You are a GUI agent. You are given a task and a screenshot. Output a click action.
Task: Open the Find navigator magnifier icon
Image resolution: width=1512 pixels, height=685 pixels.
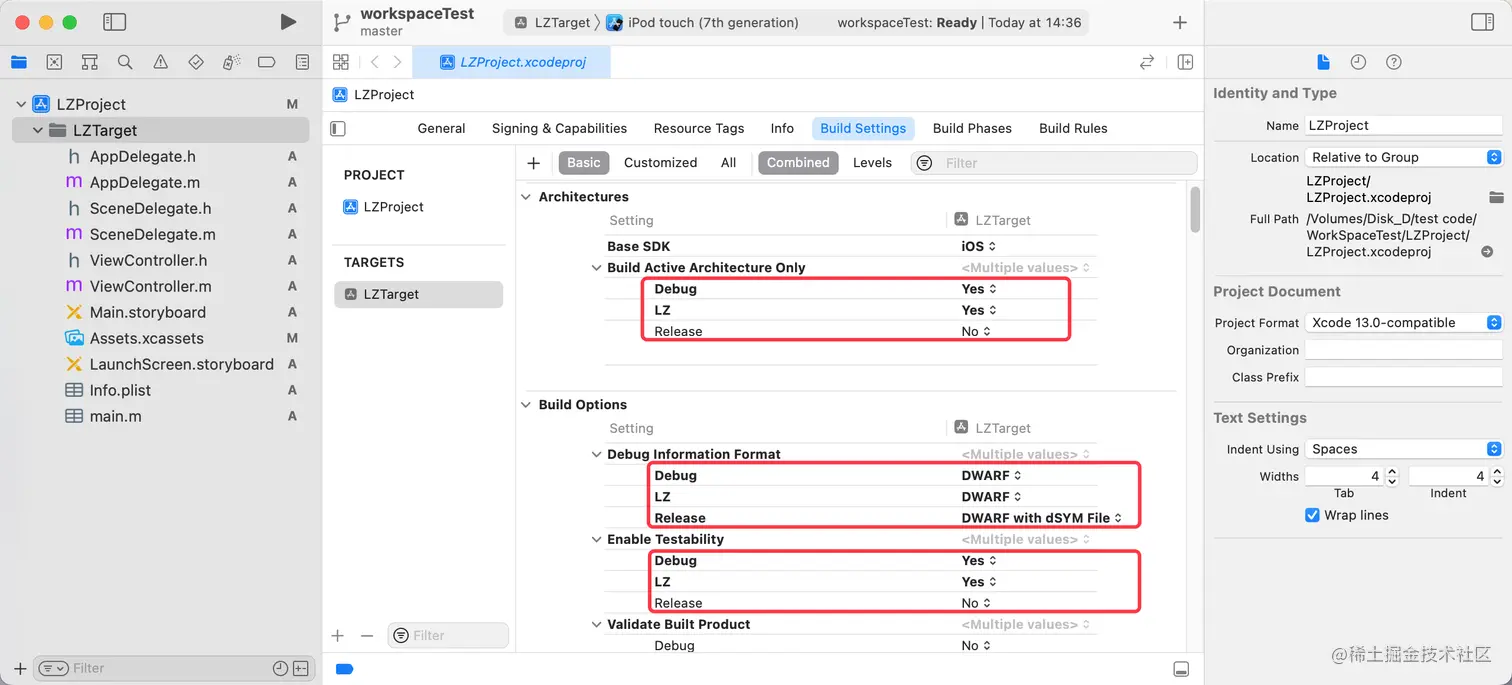click(125, 62)
